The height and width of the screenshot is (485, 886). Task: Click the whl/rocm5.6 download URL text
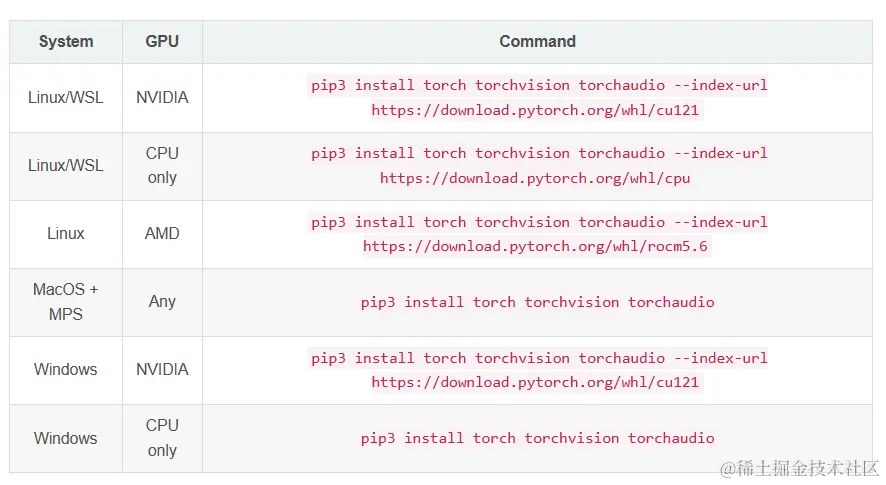(535, 246)
